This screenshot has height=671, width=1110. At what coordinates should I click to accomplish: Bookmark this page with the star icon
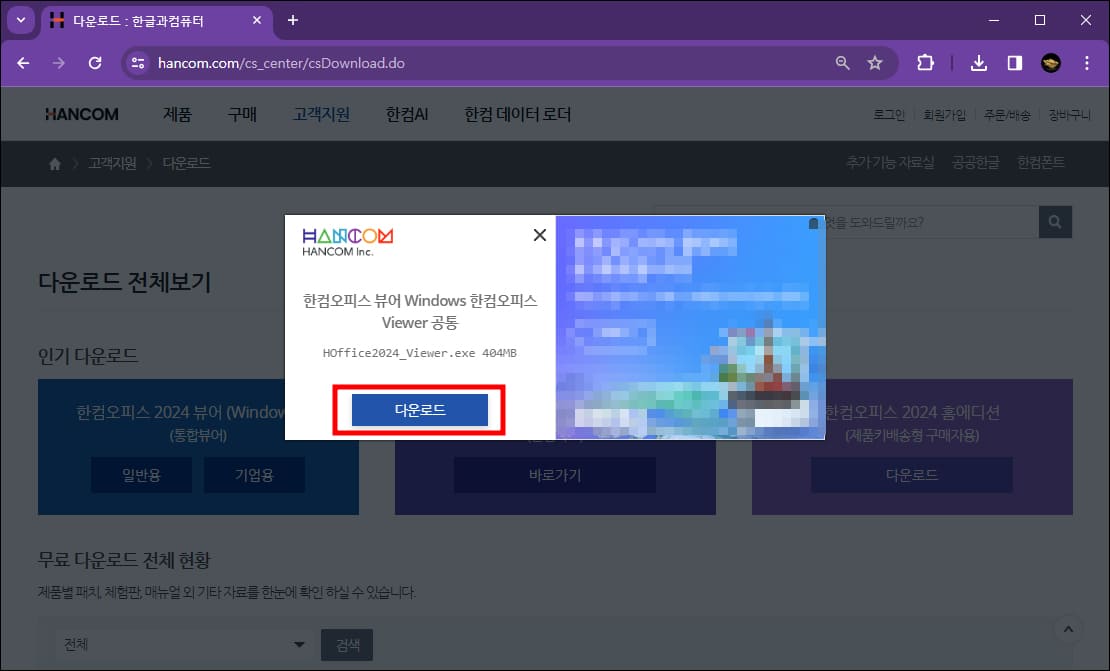coord(875,62)
